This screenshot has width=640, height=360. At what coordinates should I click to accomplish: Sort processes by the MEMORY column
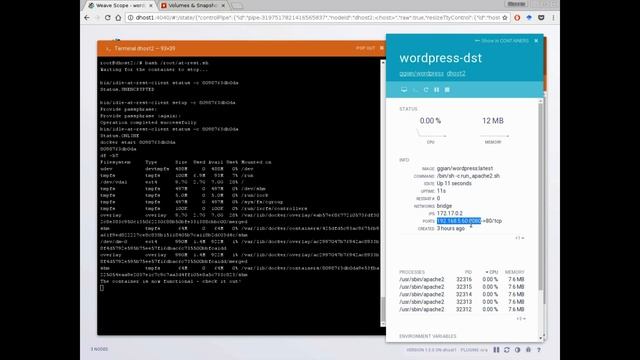click(514, 272)
